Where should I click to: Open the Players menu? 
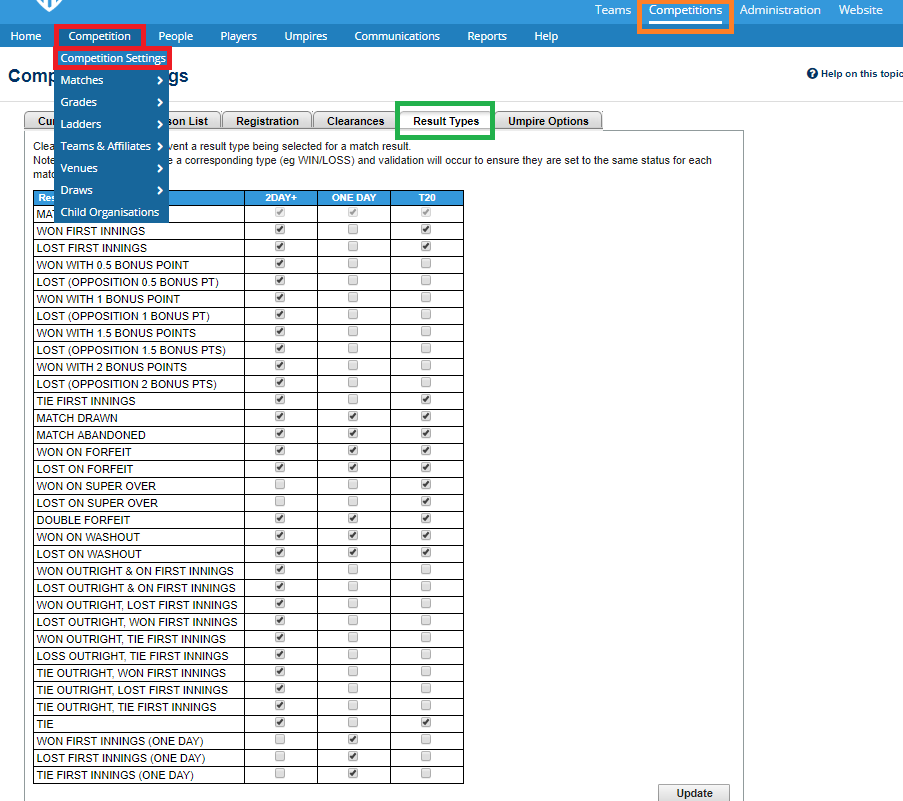(238, 36)
